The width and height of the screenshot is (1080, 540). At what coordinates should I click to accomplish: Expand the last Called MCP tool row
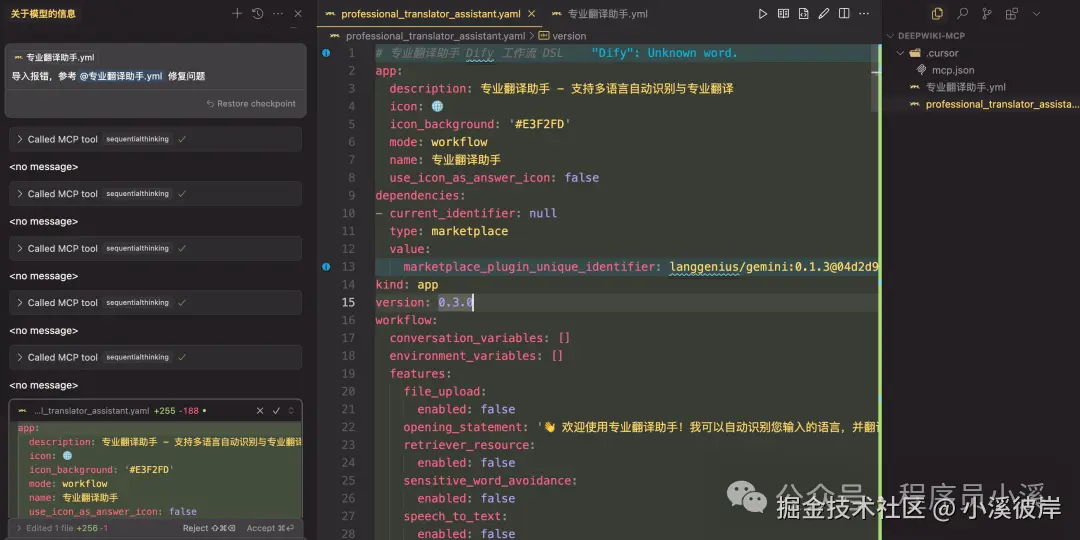156,357
